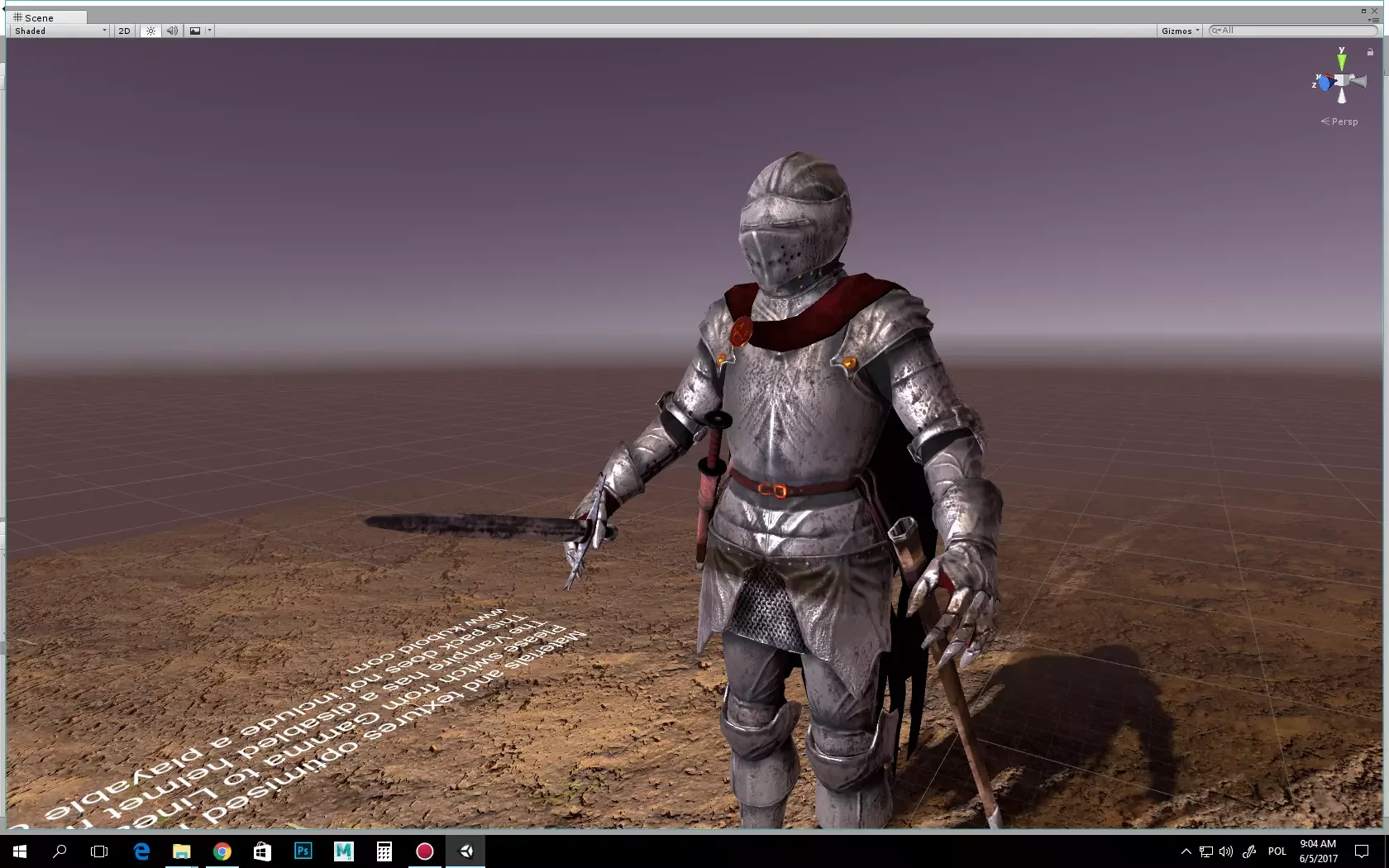1389x868 pixels.
Task: Open the Windows Start menu
Action: pos(20,851)
